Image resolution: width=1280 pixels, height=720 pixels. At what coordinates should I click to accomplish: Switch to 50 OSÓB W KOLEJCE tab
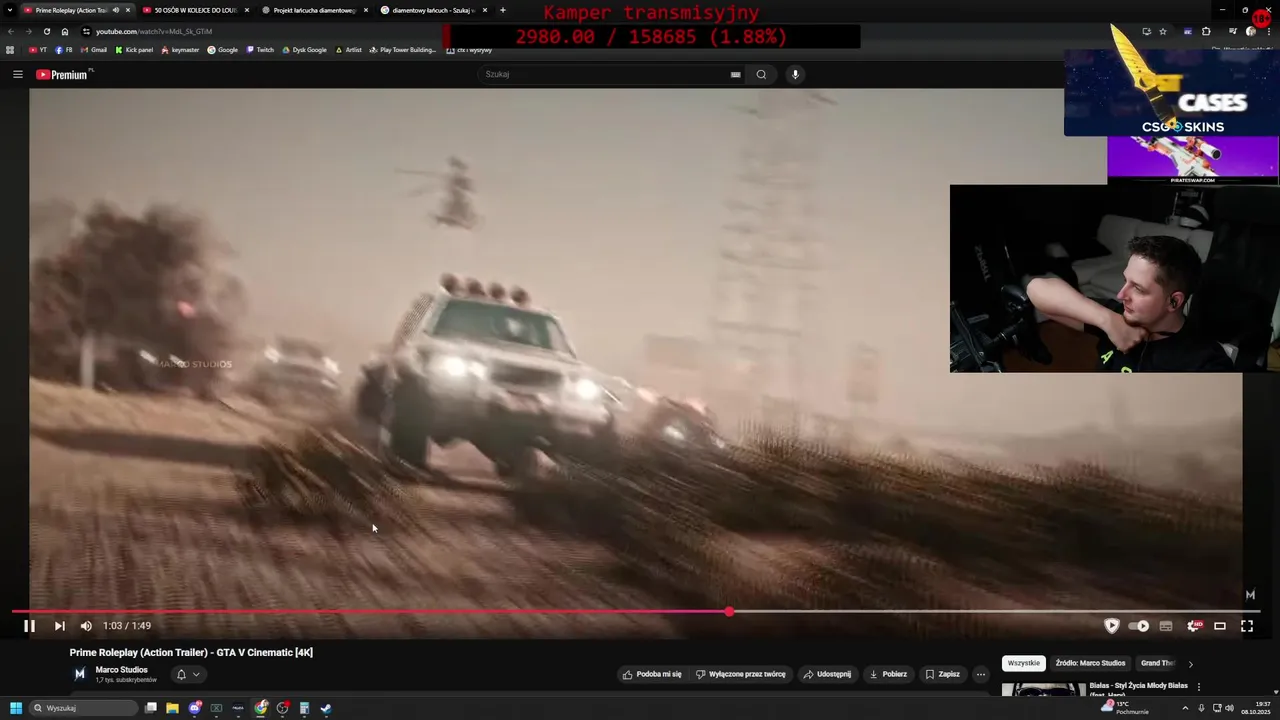[x=195, y=10]
